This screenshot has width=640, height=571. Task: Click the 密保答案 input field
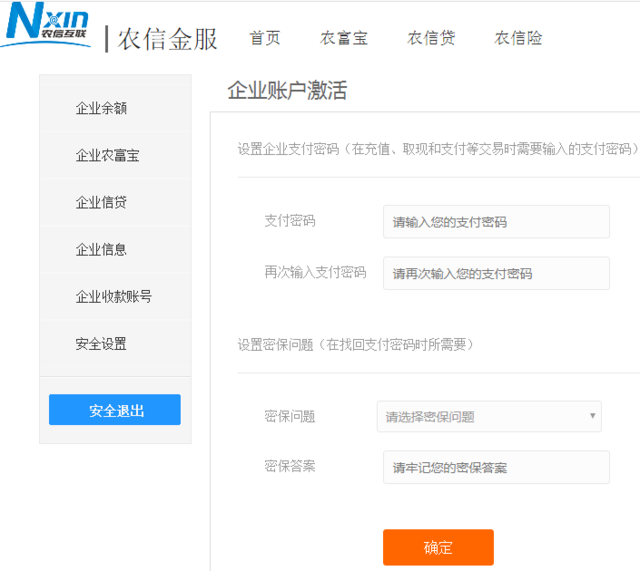coord(496,467)
